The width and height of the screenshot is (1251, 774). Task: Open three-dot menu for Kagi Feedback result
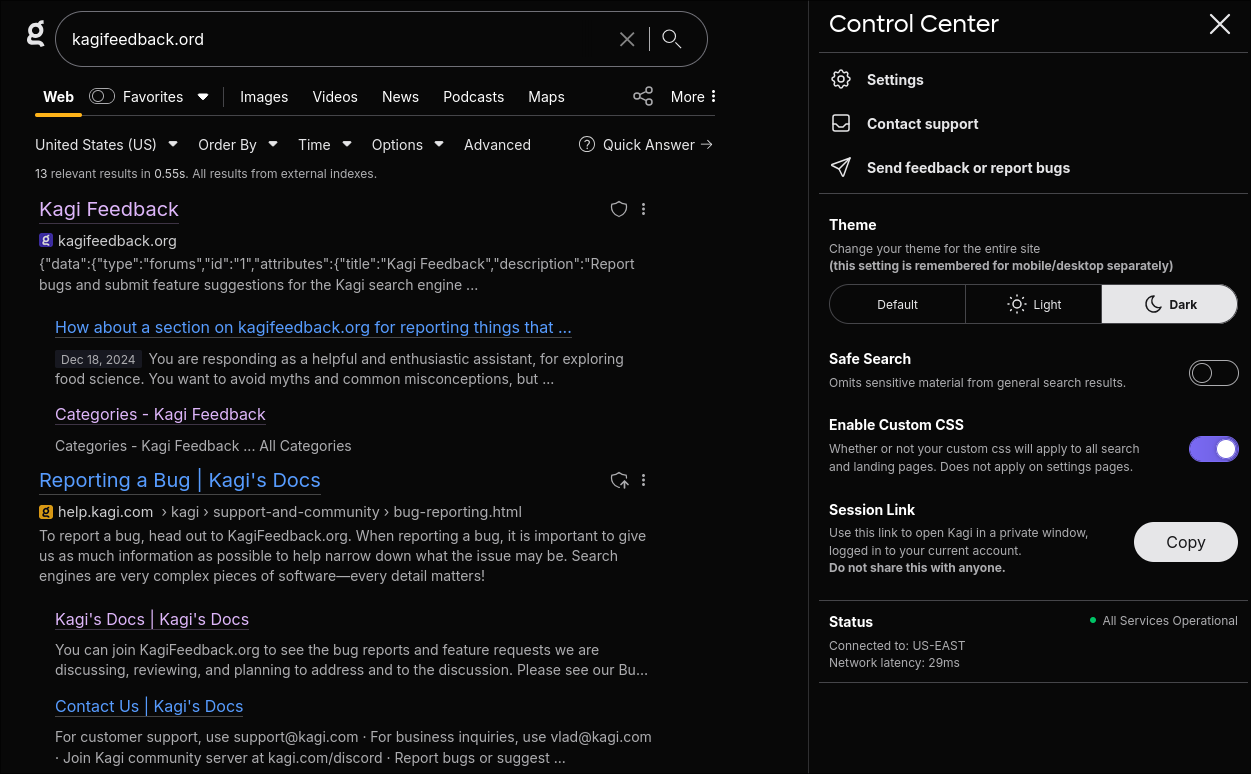[644, 209]
